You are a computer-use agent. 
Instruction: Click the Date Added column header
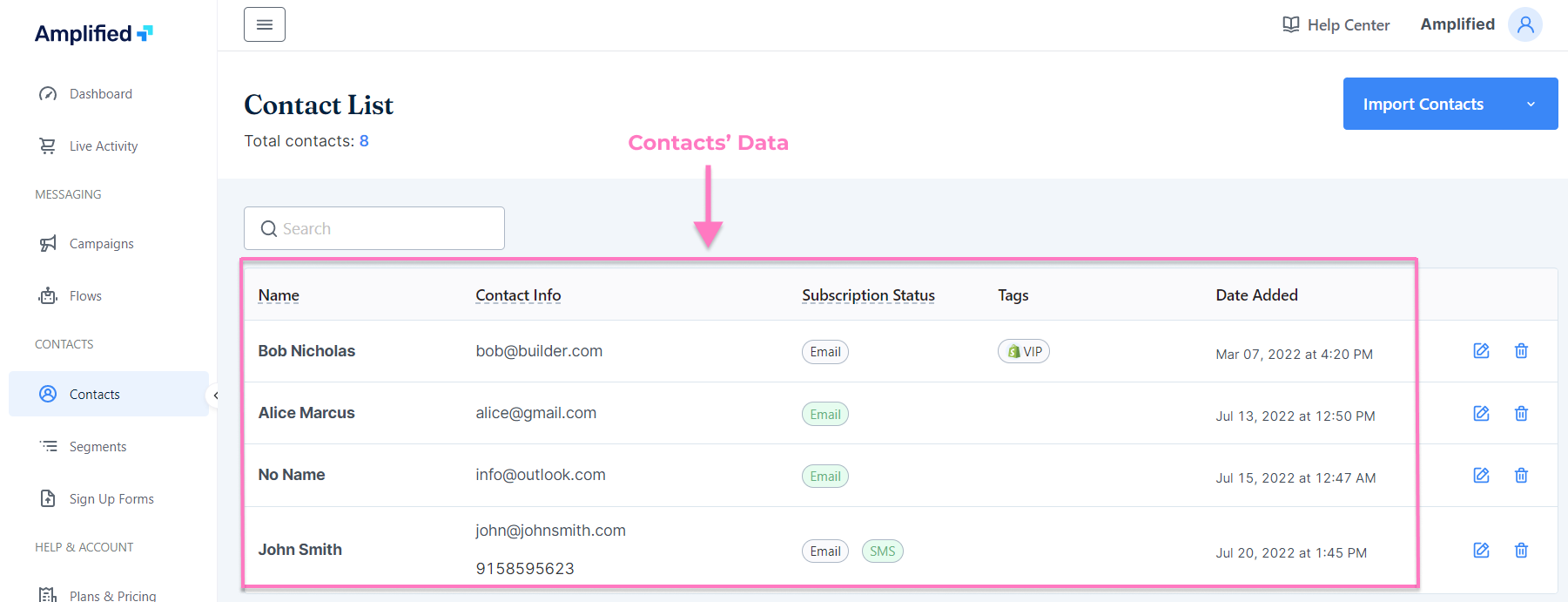(1256, 295)
